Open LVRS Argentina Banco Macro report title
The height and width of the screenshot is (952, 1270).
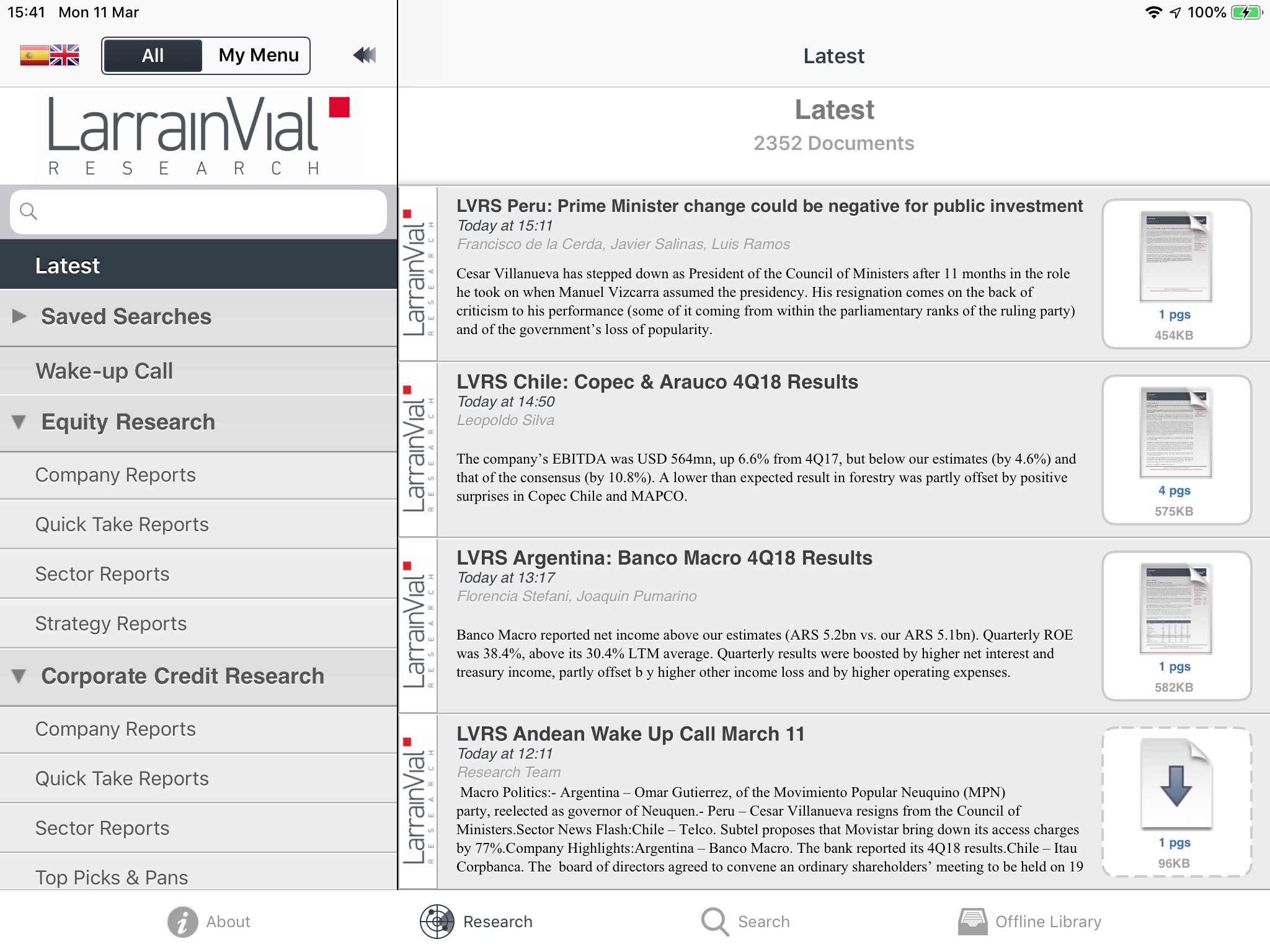coord(664,558)
